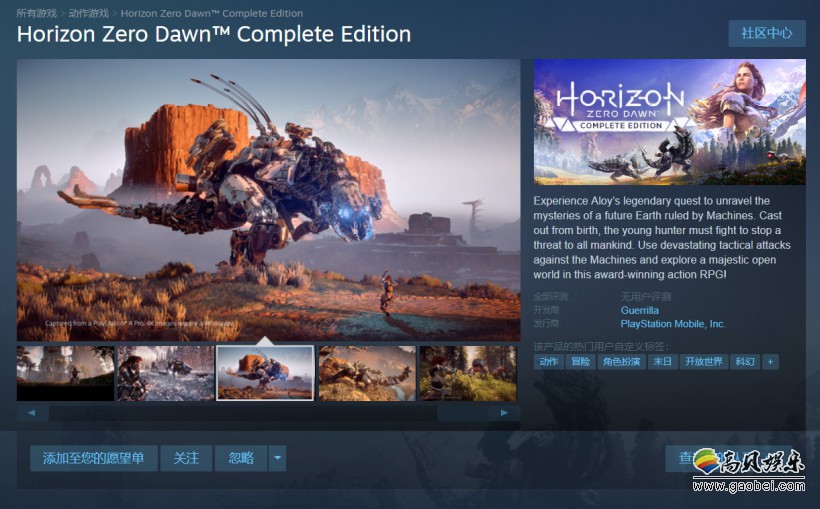Select first thumbnail with tower scene
This screenshot has height=509, width=820.
(65, 374)
